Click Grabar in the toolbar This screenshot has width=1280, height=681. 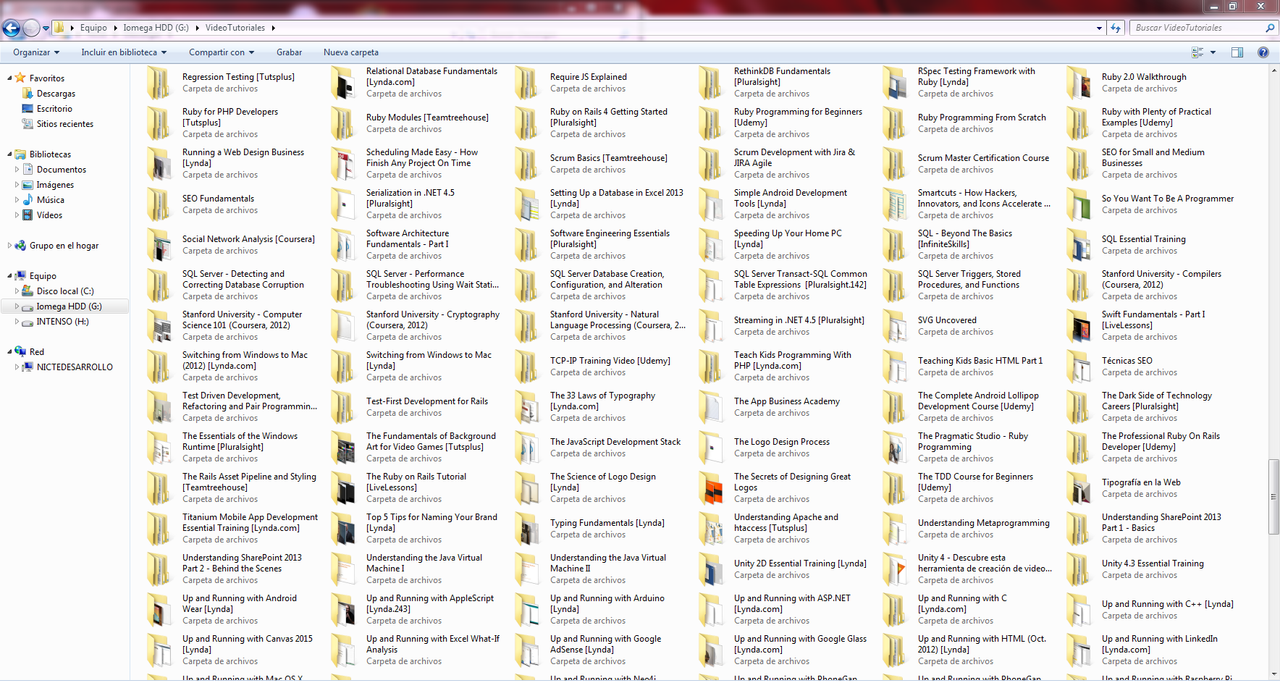click(x=289, y=52)
